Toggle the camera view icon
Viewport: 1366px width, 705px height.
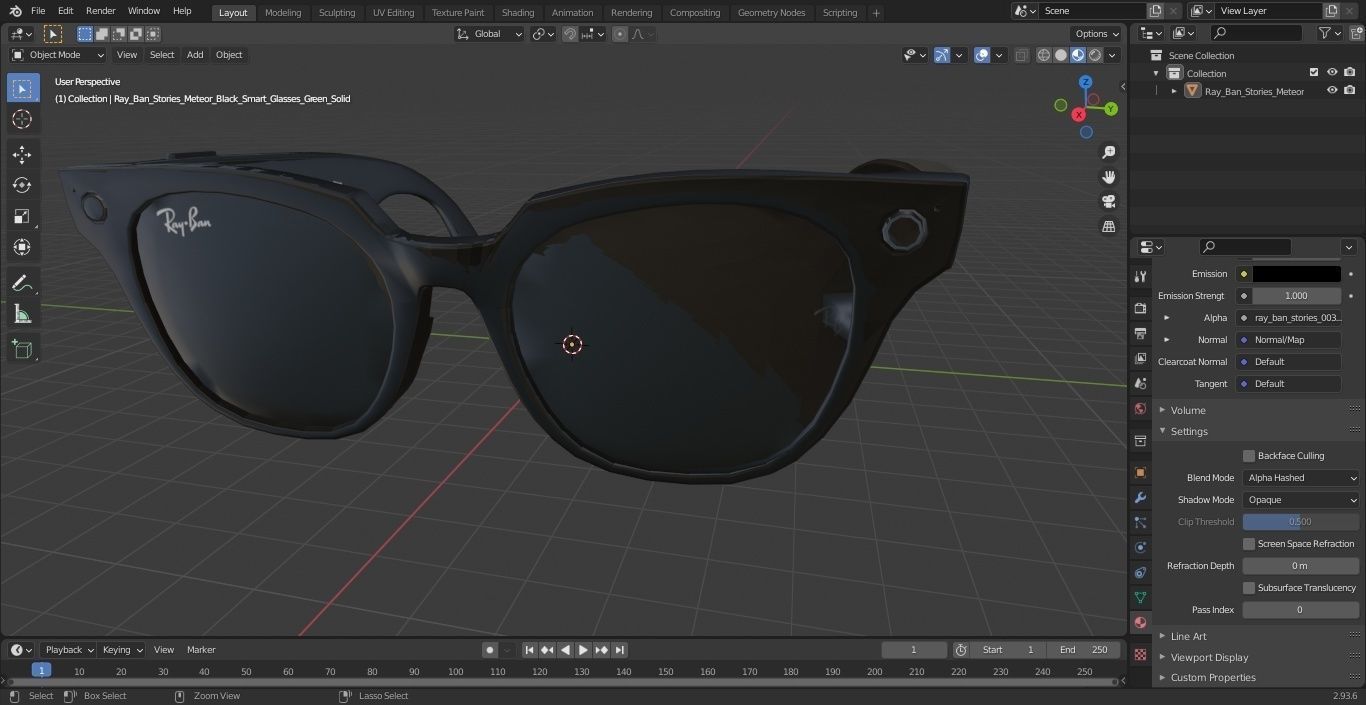(x=1109, y=202)
